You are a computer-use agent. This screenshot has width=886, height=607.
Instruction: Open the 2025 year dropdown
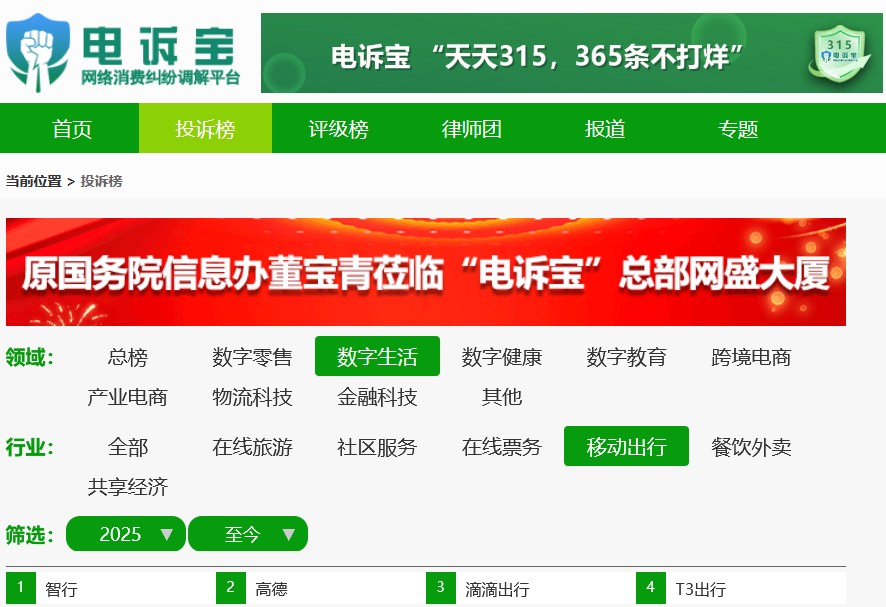[x=126, y=534]
